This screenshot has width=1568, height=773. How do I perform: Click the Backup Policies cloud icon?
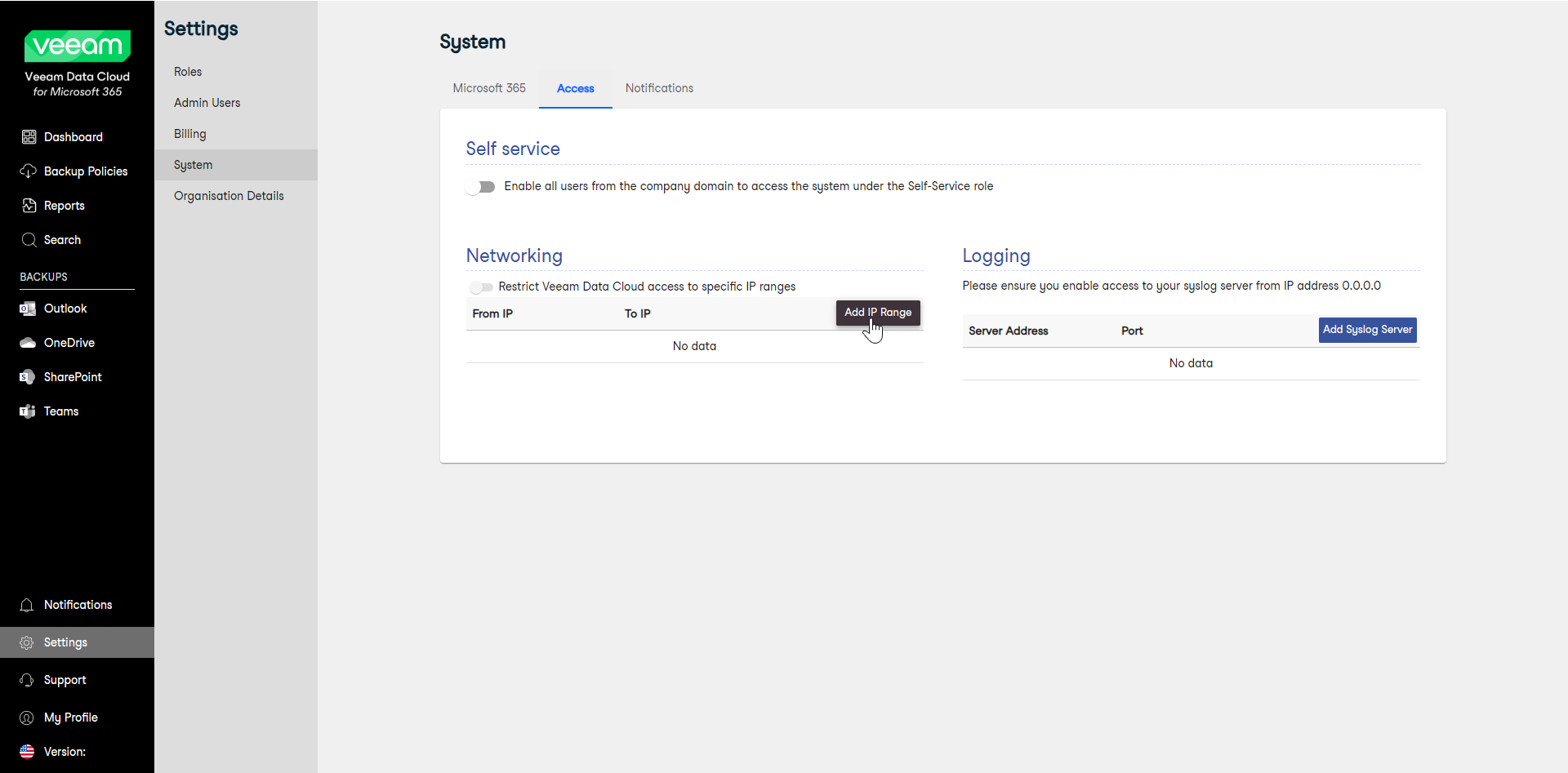coord(29,171)
